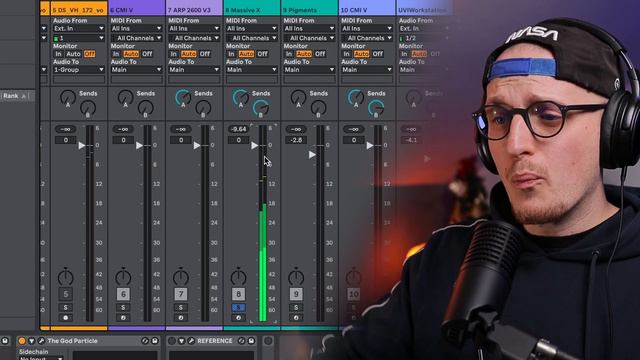This screenshot has height=360, width=640.
Task: Arm the 9 Pigments track
Action: click(x=296, y=317)
